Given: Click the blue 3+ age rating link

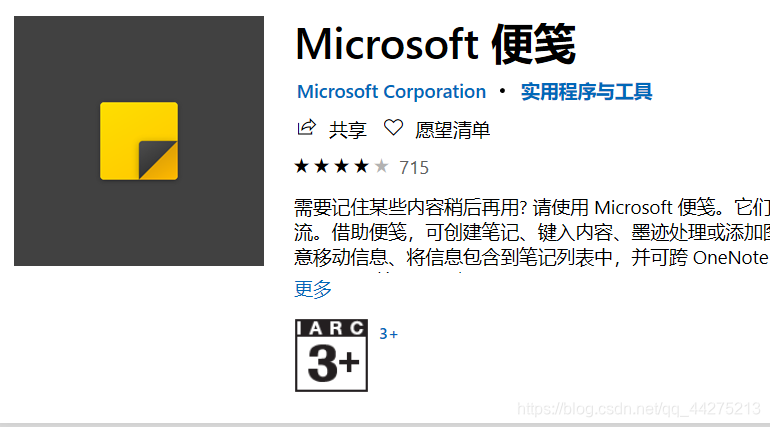Looking at the screenshot, I should pyautogui.click(x=388, y=334).
